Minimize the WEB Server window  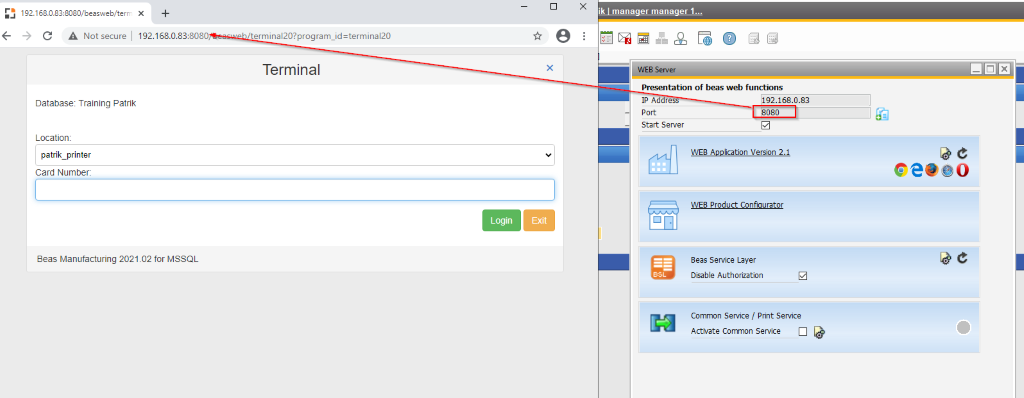(977, 69)
